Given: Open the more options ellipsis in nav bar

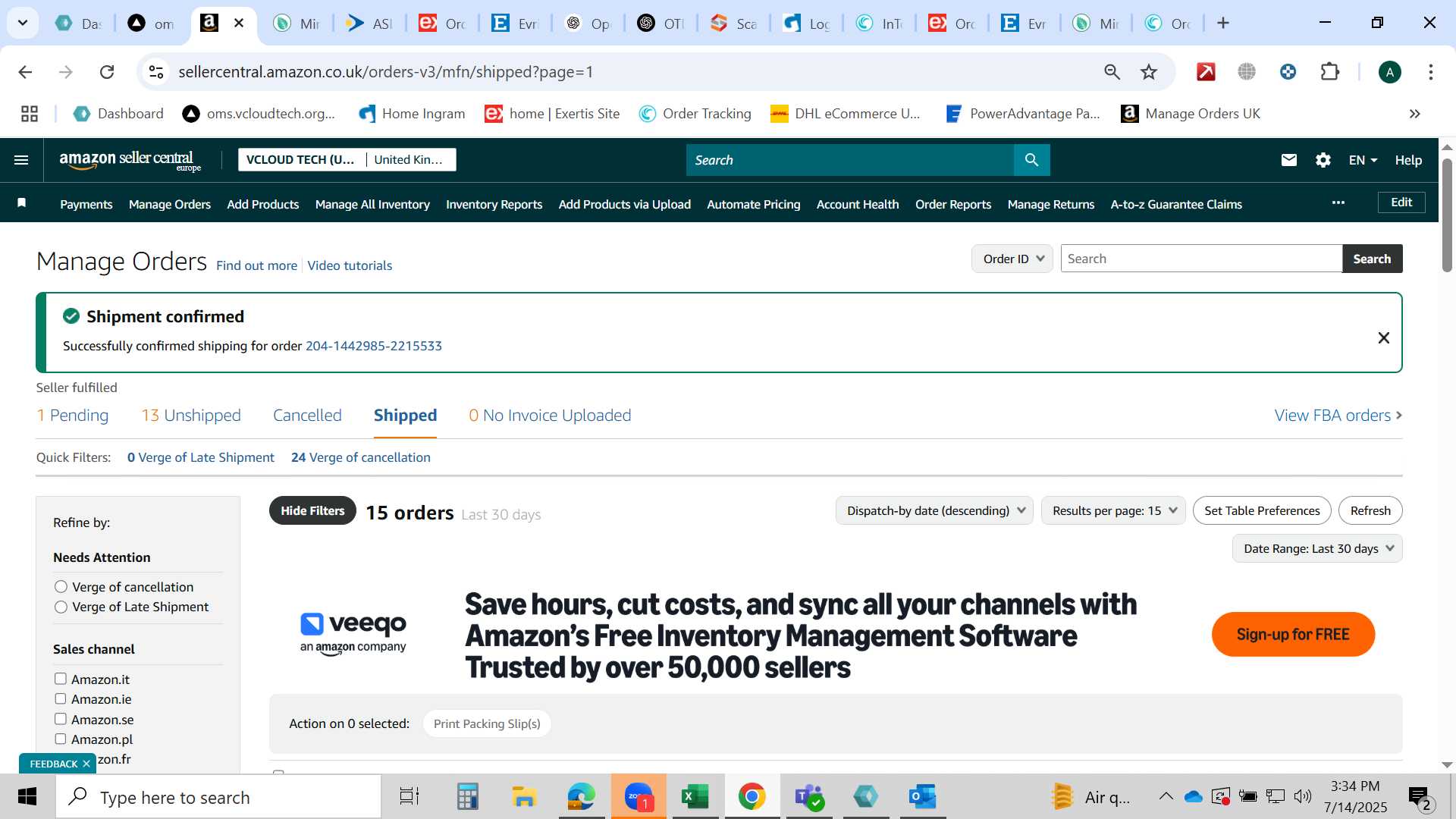Looking at the screenshot, I should tap(1338, 203).
